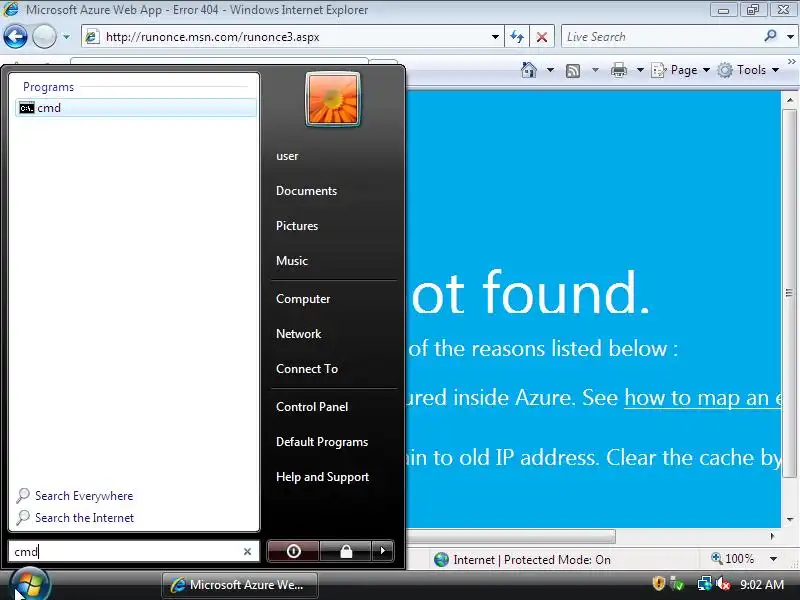This screenshot has height=600, width=800.
Task: Click the muted volume tray icon
Action: pyautogui.click(x=723, y=583)
